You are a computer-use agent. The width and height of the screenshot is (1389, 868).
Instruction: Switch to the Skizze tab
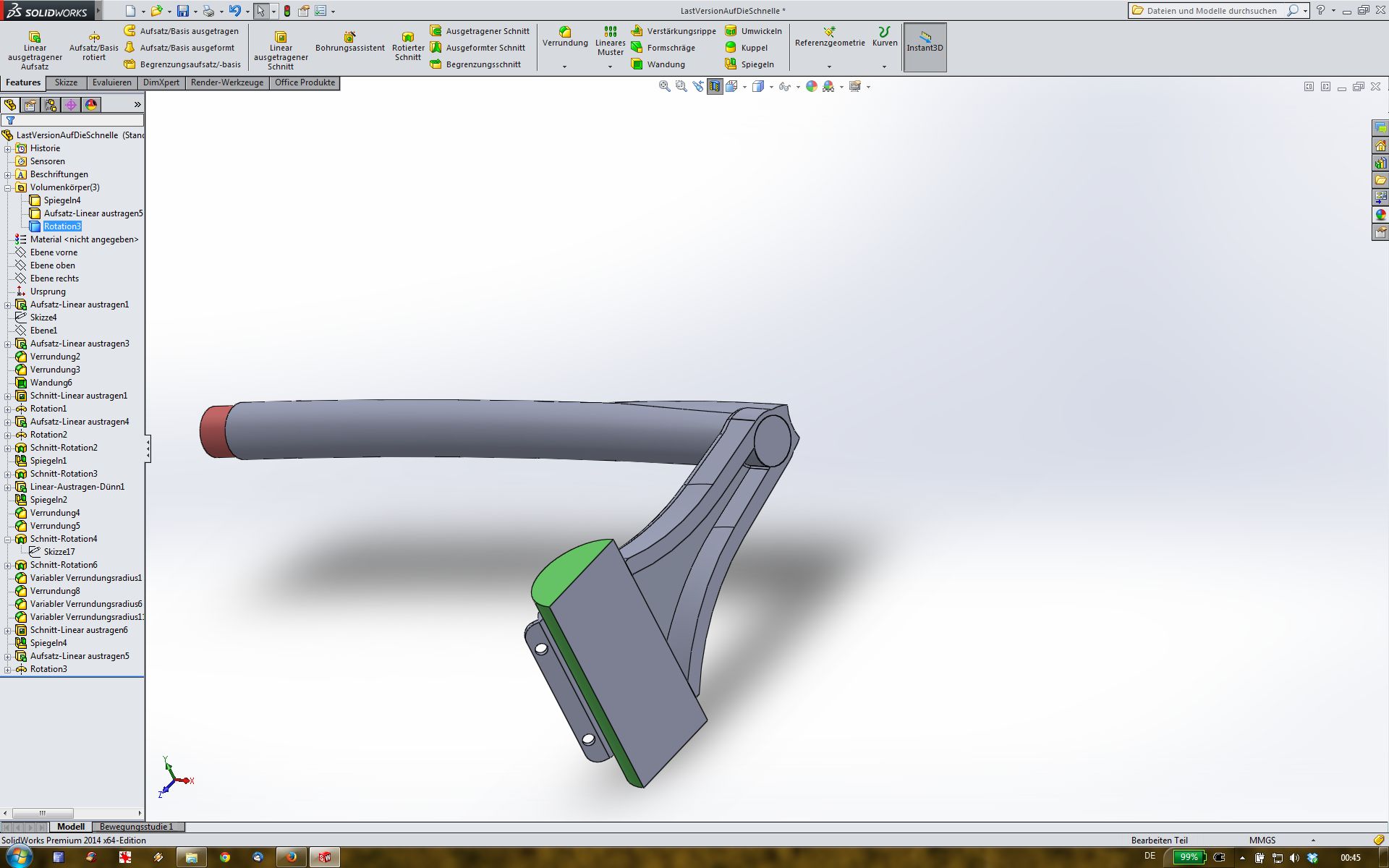(66, 82)
